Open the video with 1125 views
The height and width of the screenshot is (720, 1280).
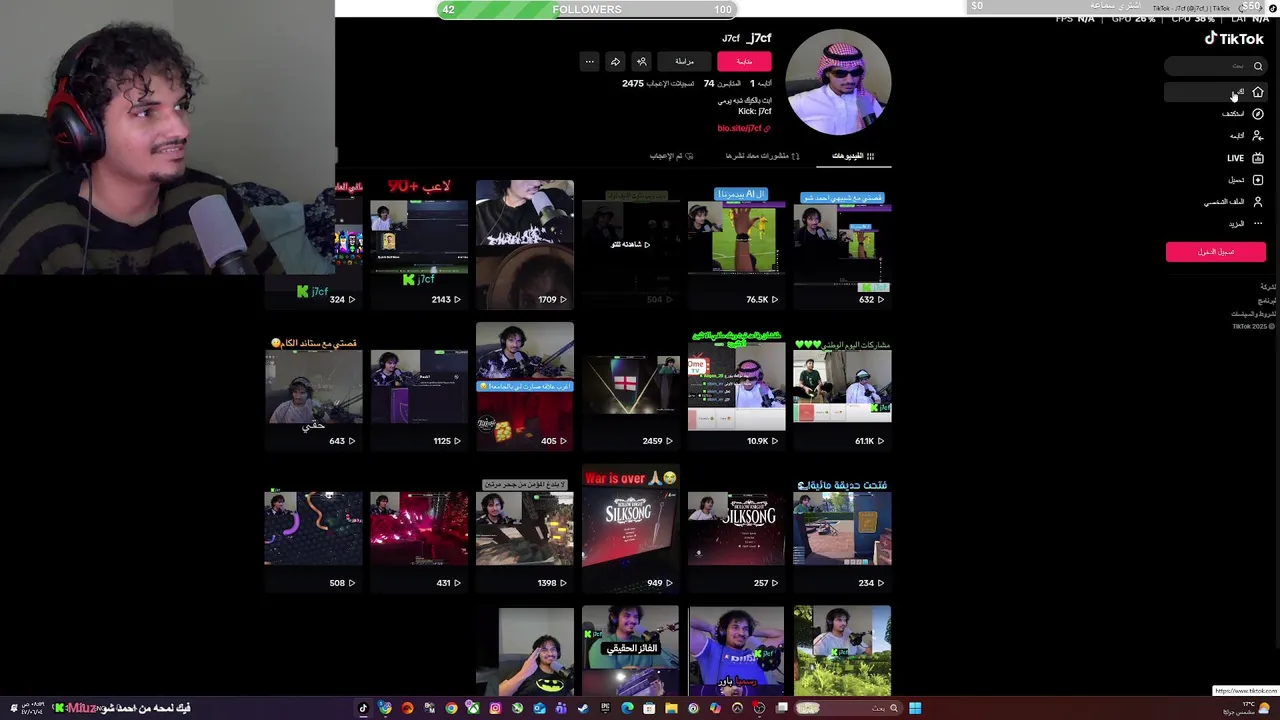tap(419, 386)
